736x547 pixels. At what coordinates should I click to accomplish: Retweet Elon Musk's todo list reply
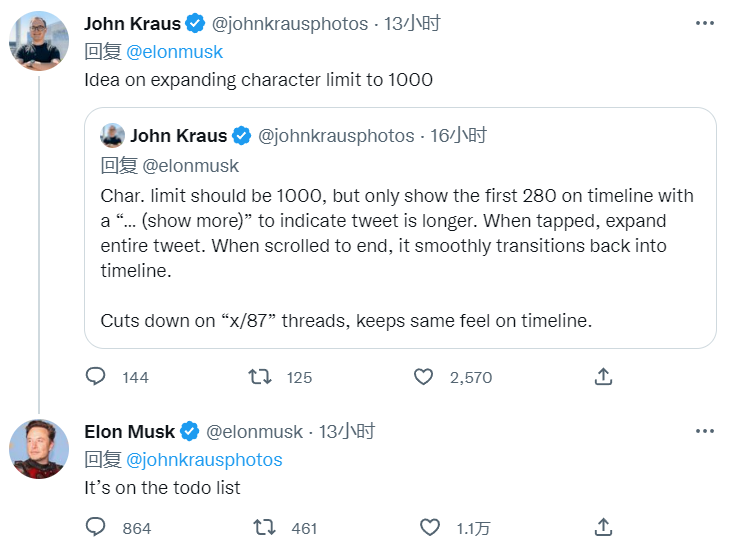(x=265, y=527)
